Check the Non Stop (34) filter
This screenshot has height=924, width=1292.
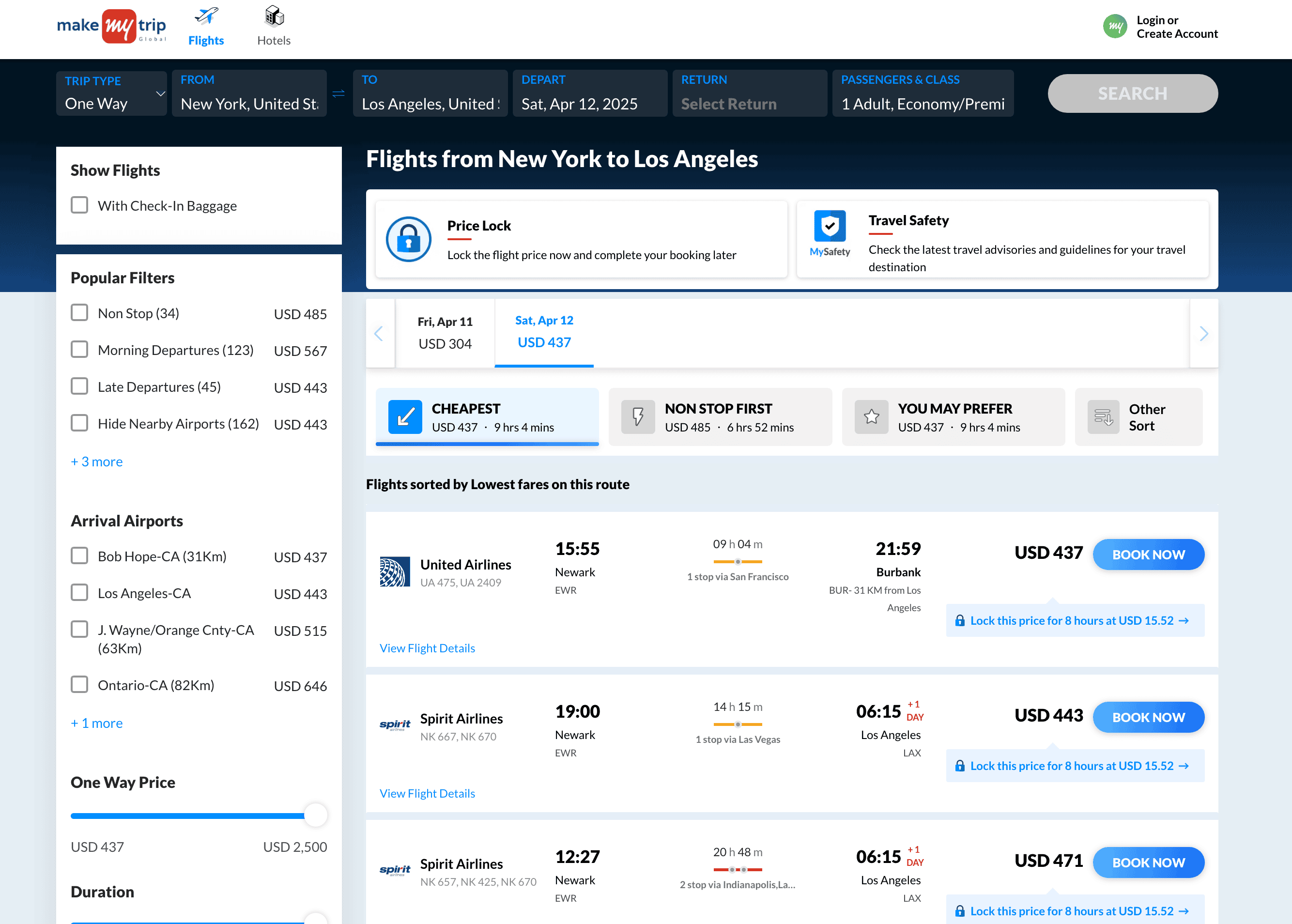tap(79, 312)
